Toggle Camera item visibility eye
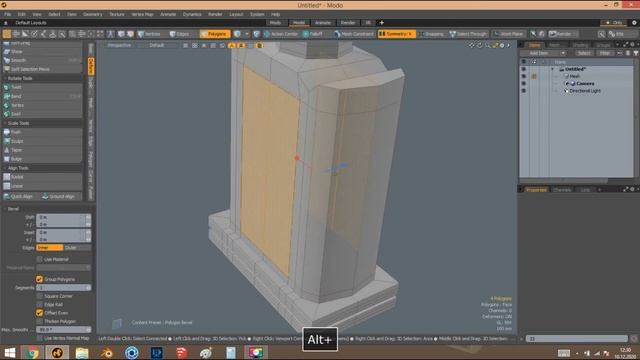Image resolution: width=640 pixels, height=360 pixels. [x=524, y=83]
